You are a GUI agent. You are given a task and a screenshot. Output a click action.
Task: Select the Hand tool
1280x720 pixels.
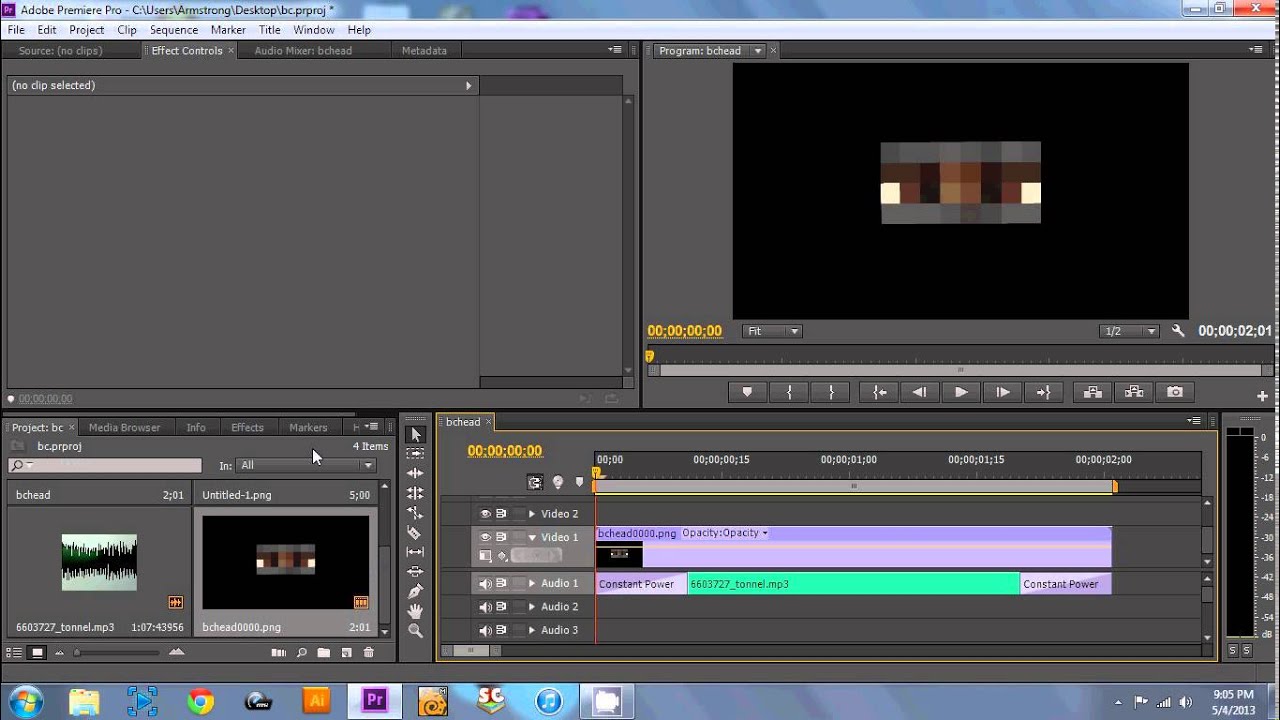click(416, 611)
